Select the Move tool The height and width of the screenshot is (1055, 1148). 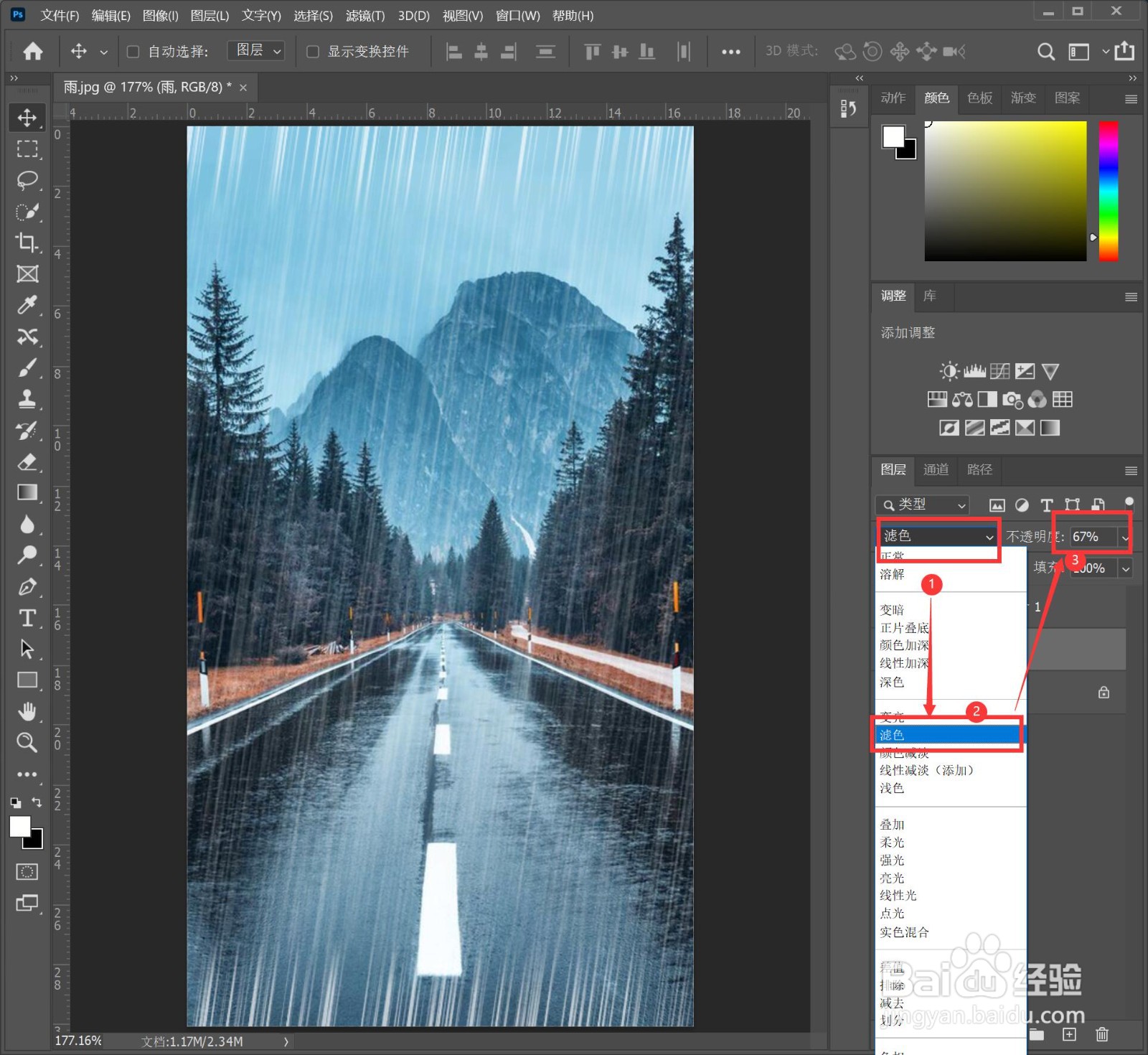[x=27, y=118]
